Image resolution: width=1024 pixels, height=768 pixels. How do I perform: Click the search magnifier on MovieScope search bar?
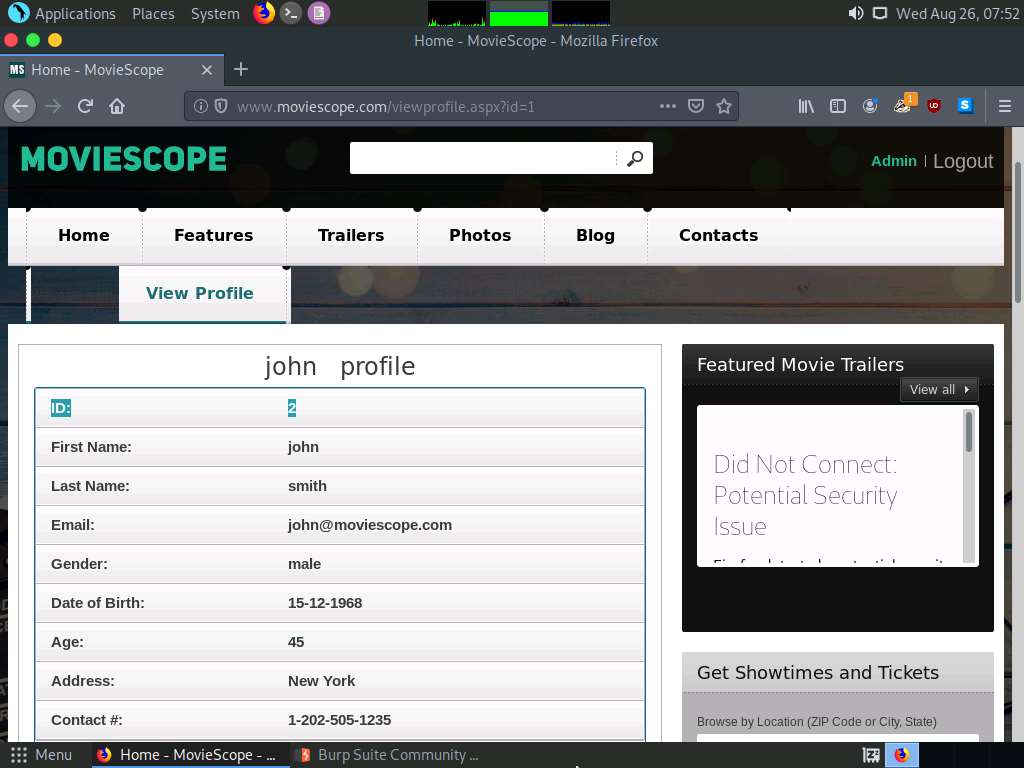[635, 158]
